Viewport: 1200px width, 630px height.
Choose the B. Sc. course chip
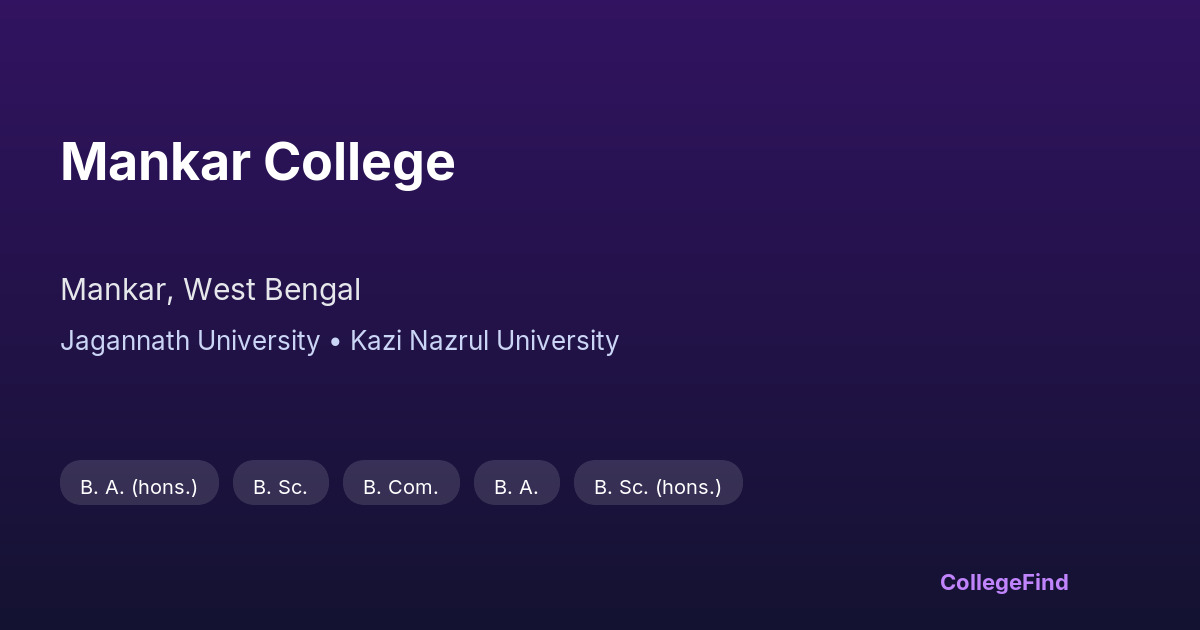click(280, 487)
